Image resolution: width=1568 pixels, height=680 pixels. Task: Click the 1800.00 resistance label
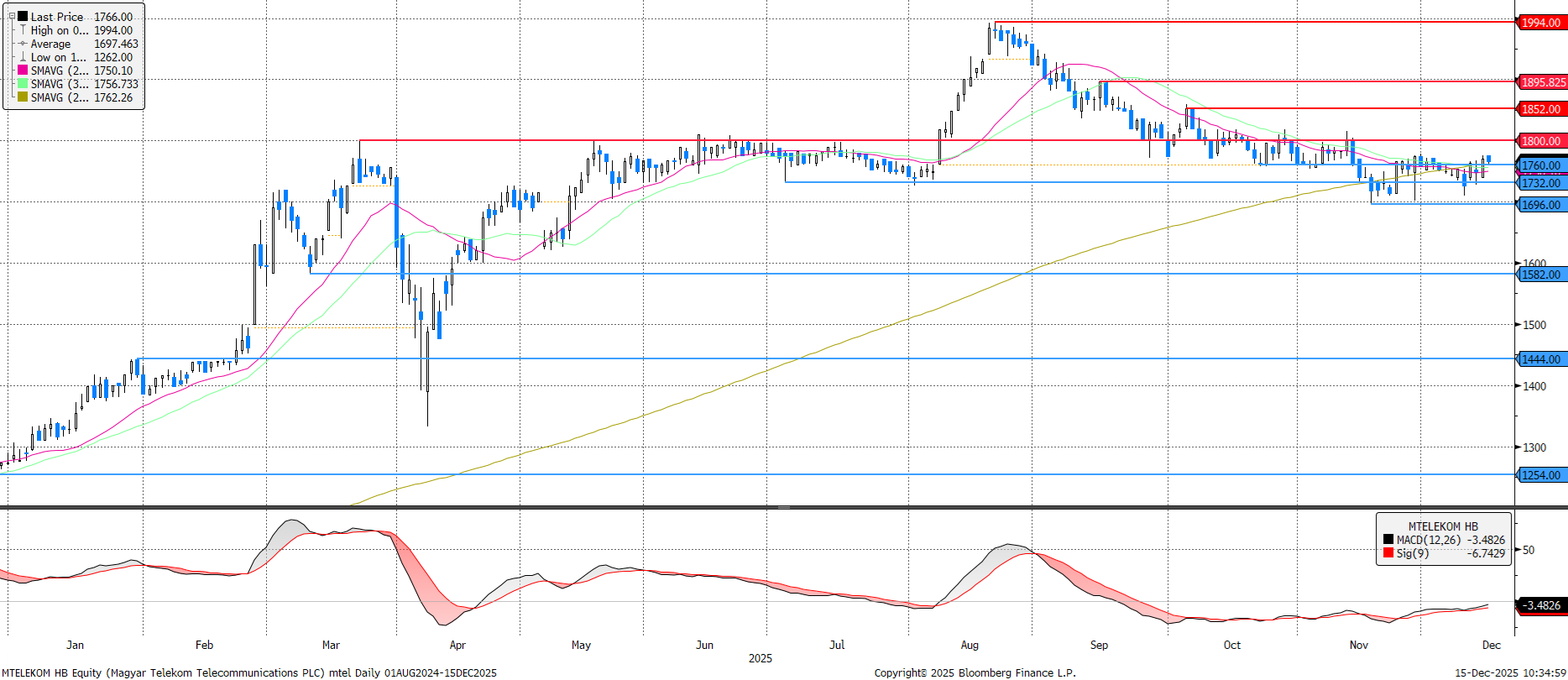(1541, 141)
